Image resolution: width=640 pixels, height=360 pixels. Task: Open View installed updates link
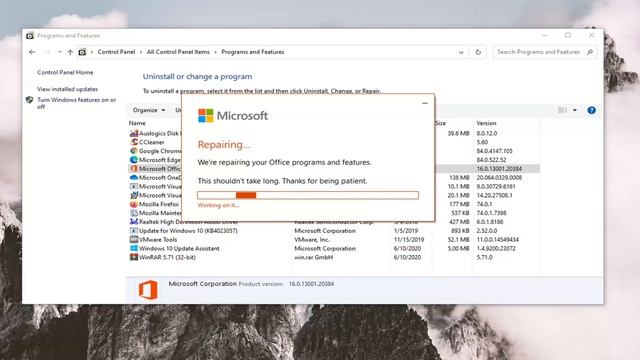tap(67, 89)
